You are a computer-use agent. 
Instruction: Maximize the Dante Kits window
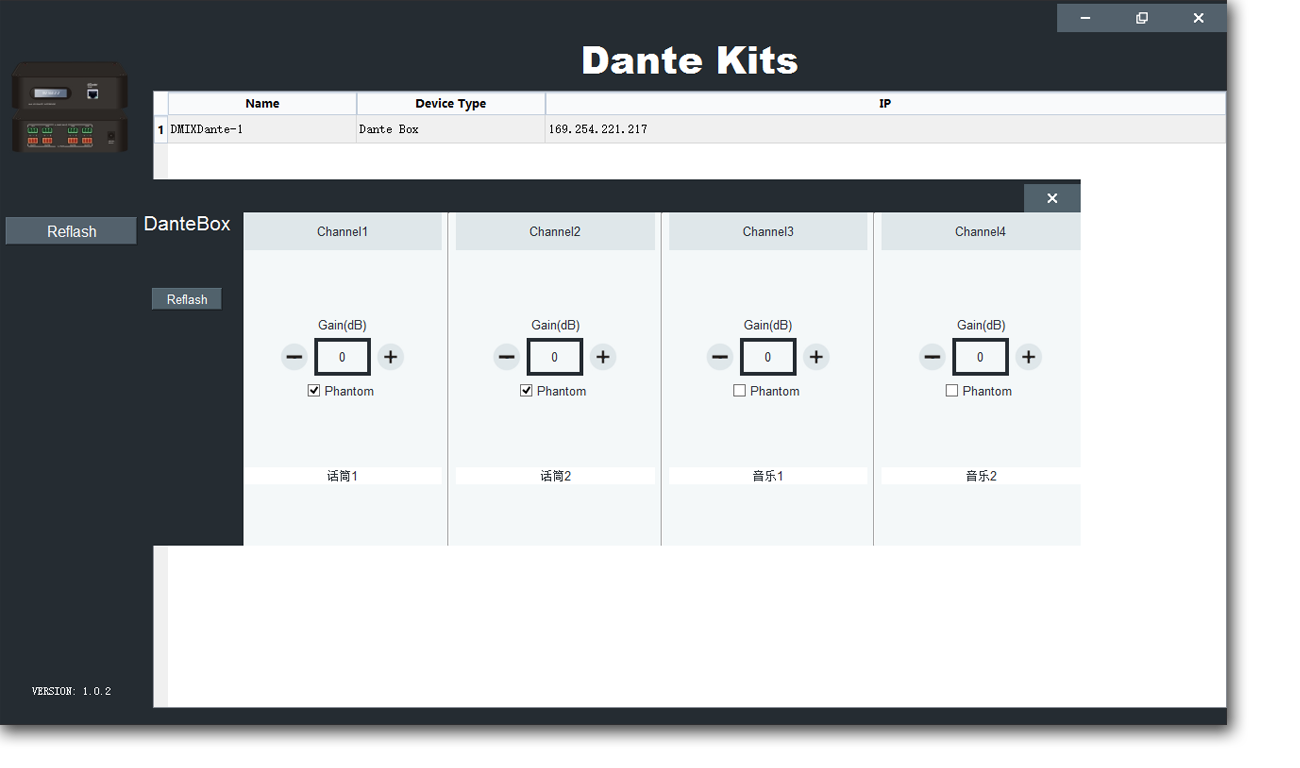(1141, 18)
